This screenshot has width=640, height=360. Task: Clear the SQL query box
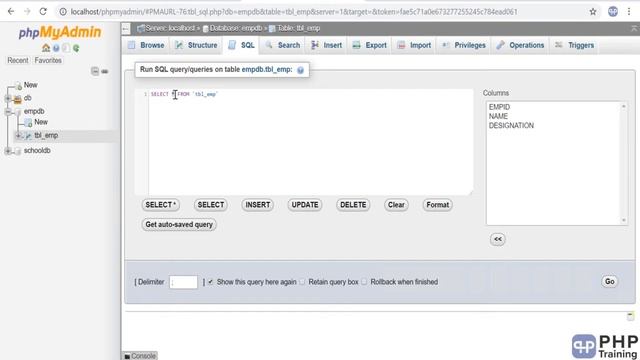(396, 205)
